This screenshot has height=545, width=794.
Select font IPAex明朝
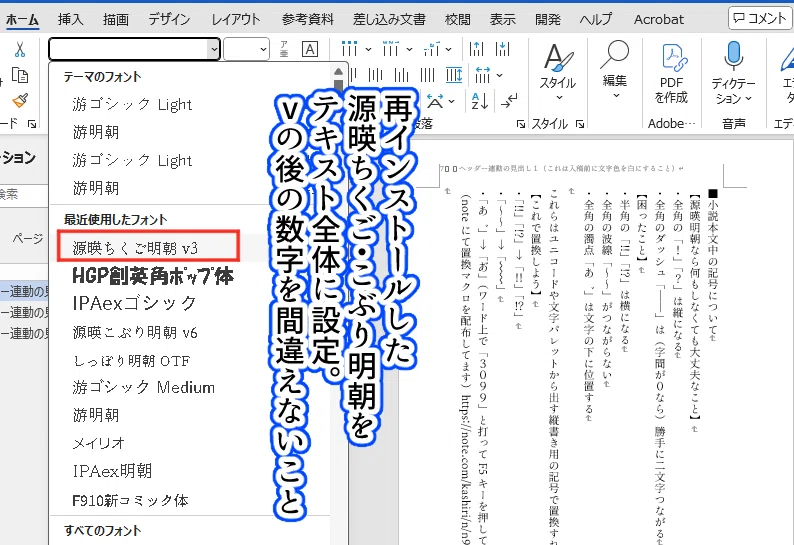click(x=112, y=471)
